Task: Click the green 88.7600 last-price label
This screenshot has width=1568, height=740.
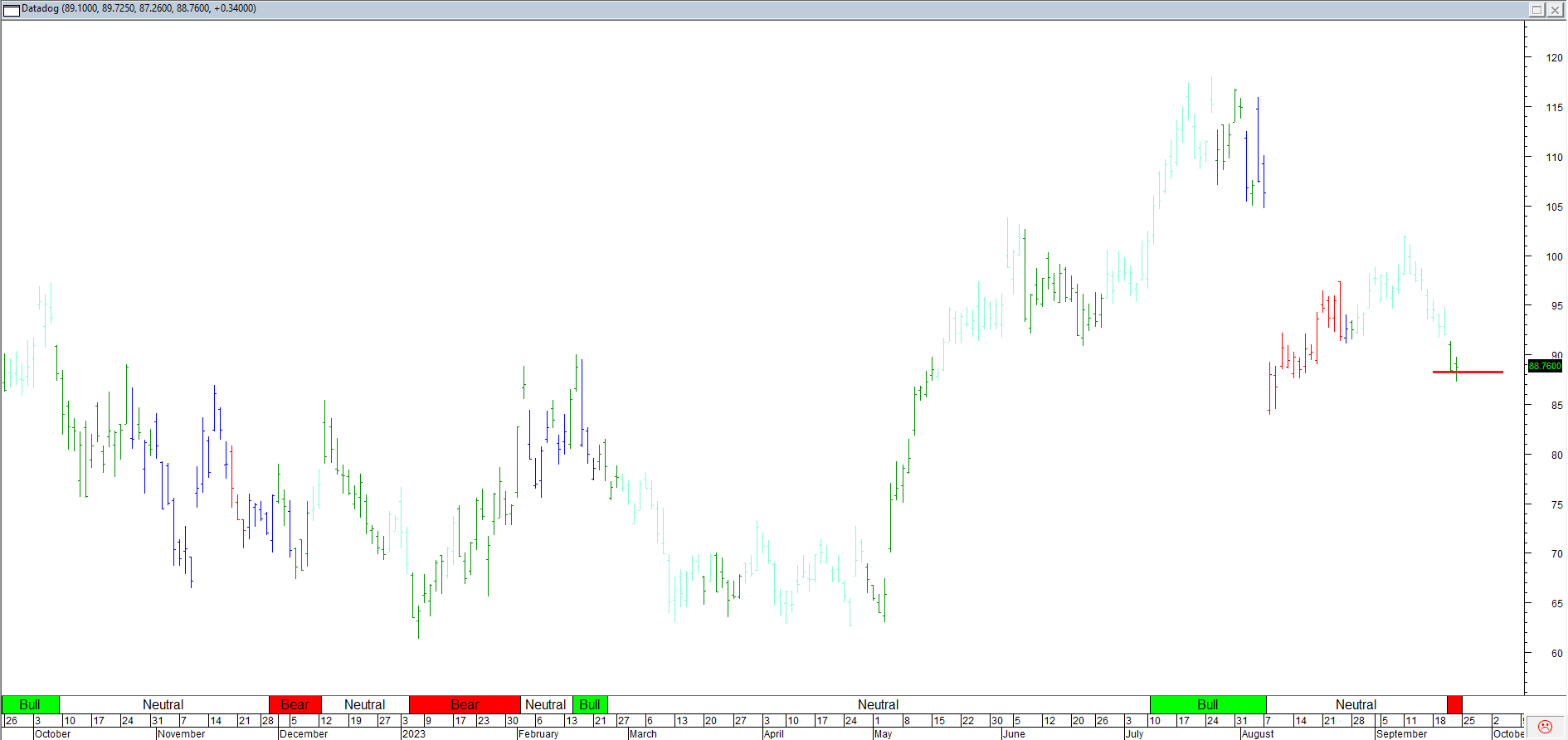Action: [x=1545, y=366]
